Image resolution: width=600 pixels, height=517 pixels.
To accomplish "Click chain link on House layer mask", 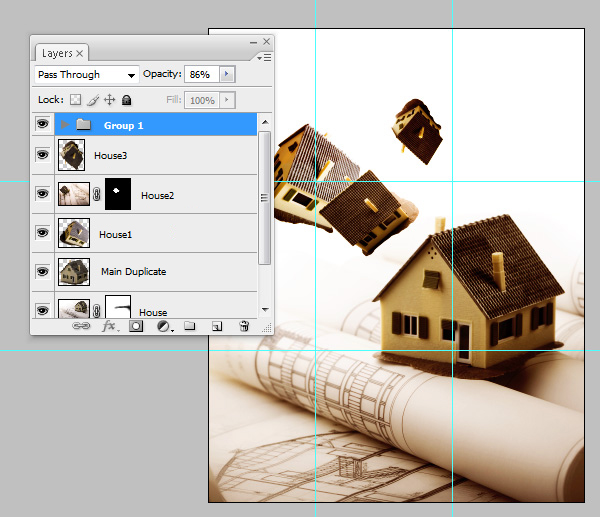I will (x=97, y=311).
